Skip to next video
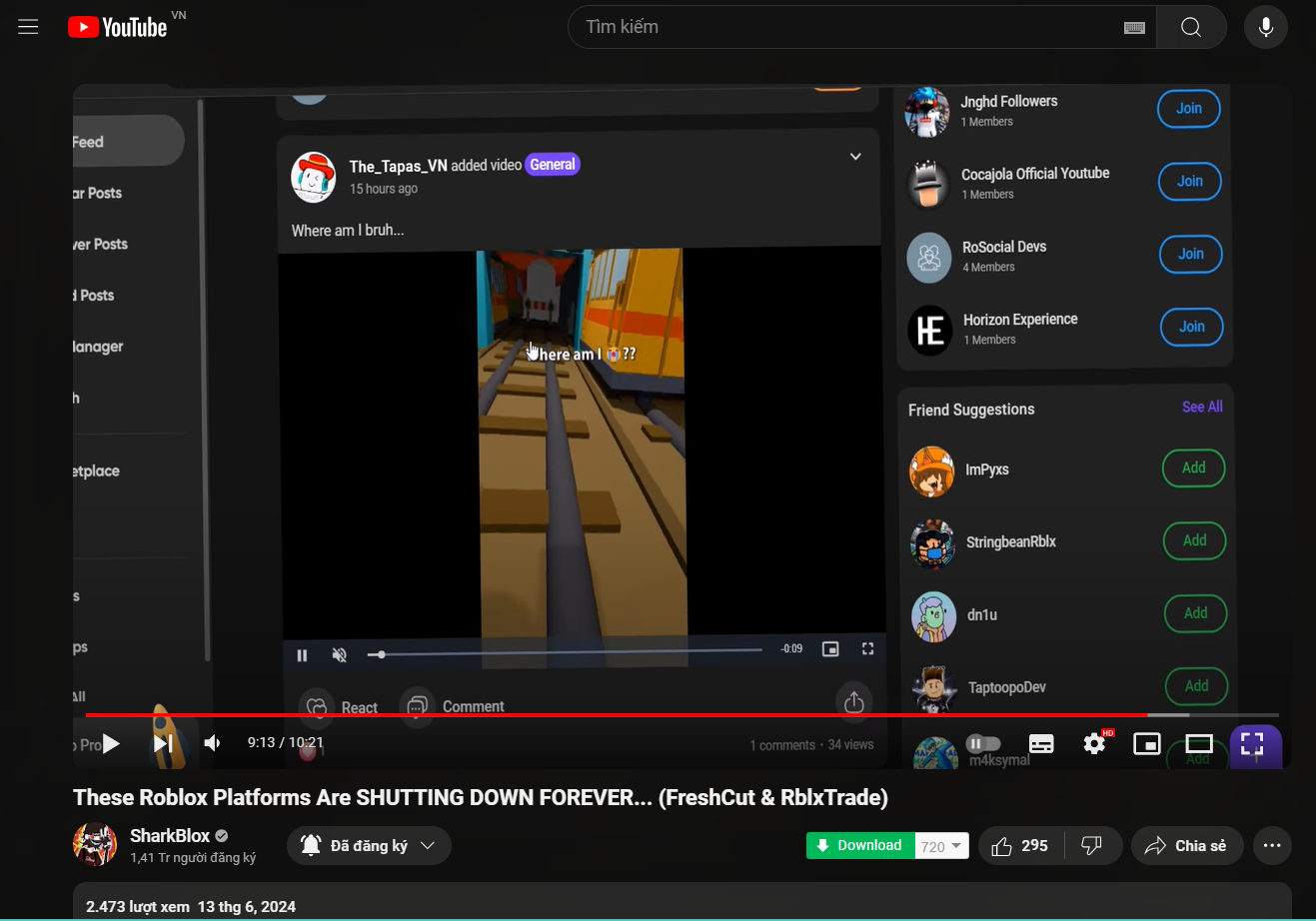 click(x=164, y=743)
